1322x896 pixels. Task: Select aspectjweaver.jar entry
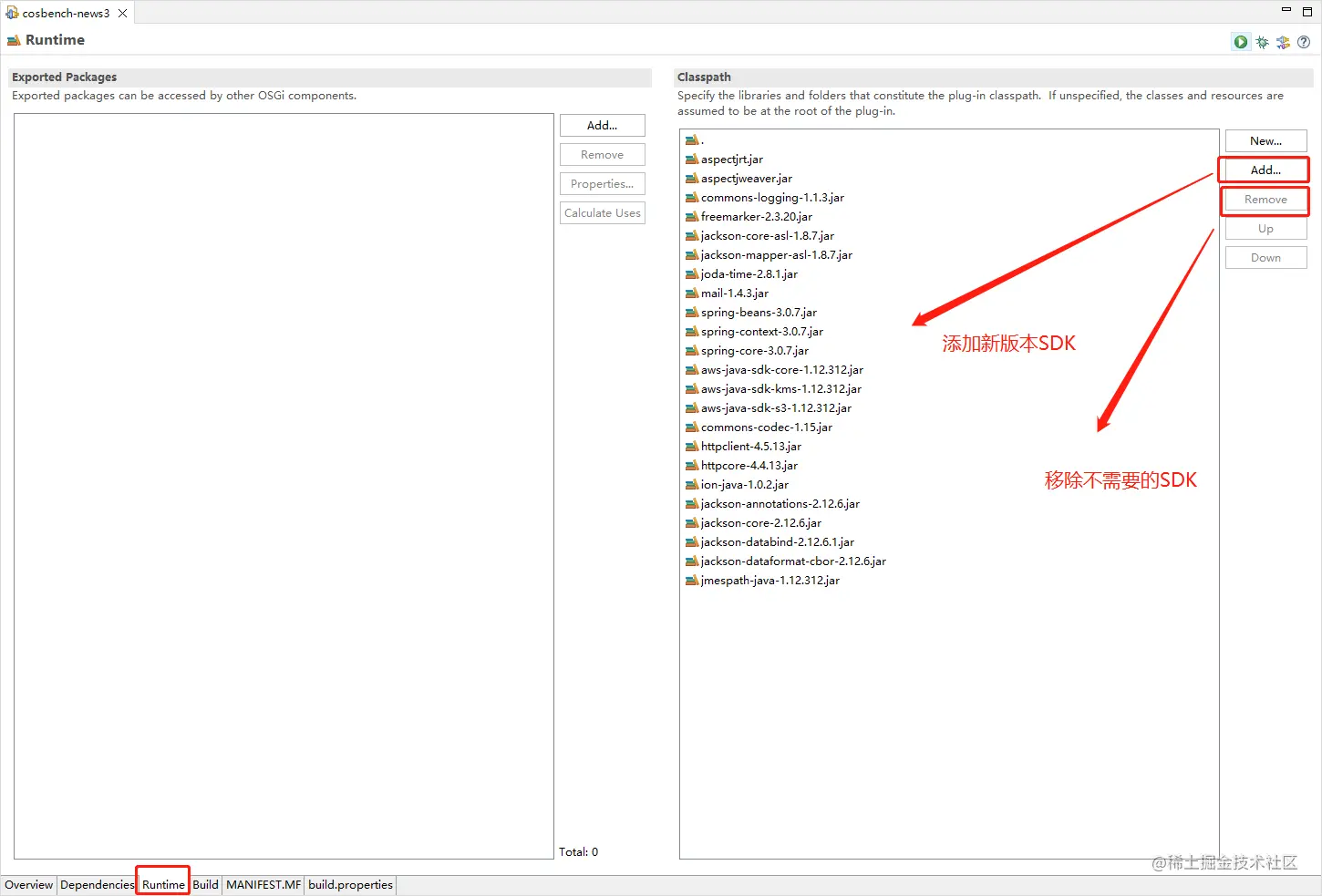[738, 179]
